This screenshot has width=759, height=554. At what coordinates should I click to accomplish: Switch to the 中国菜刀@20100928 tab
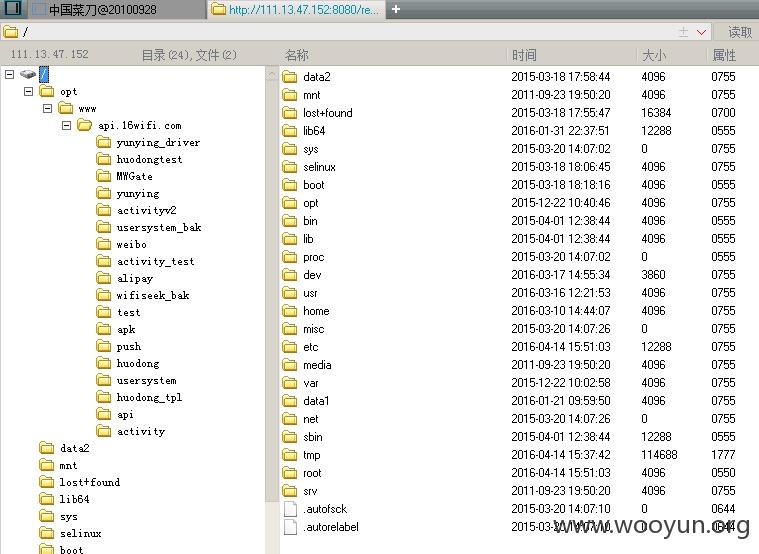coord(119,10)
